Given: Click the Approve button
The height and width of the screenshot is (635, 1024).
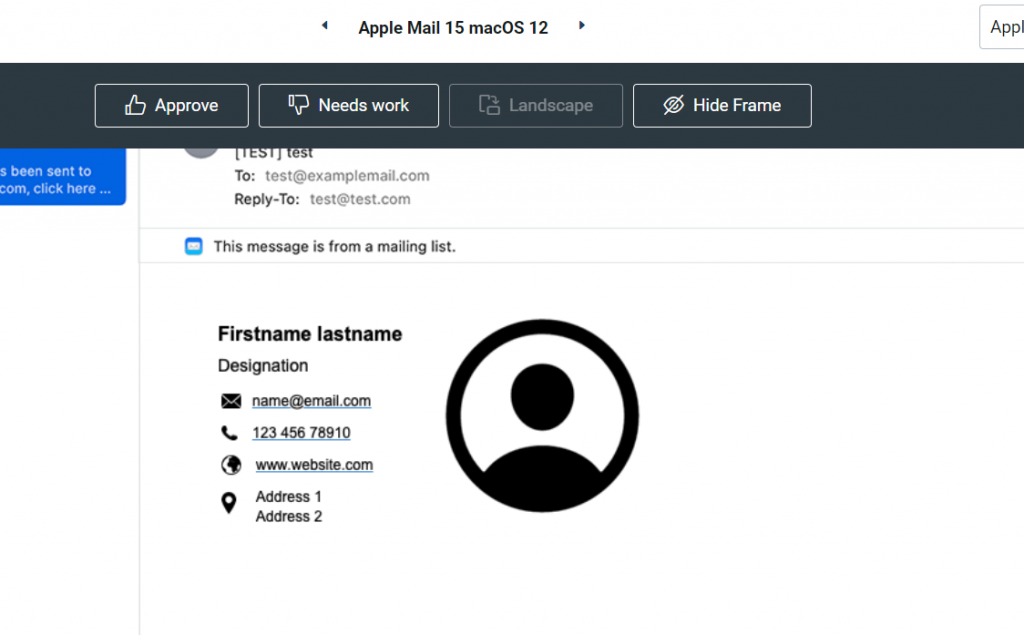Looking at the screenshot, I should point(172,106).
